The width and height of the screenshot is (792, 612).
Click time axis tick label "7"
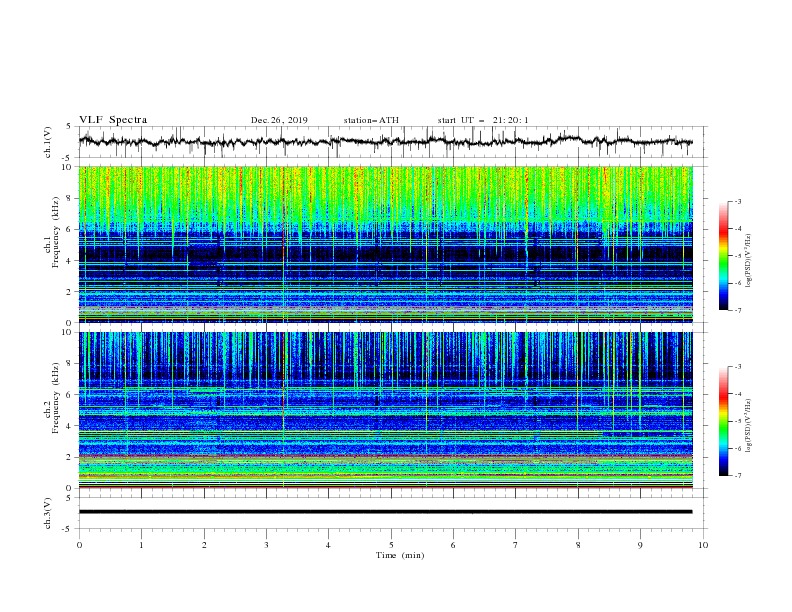click(x=516, y=545)
